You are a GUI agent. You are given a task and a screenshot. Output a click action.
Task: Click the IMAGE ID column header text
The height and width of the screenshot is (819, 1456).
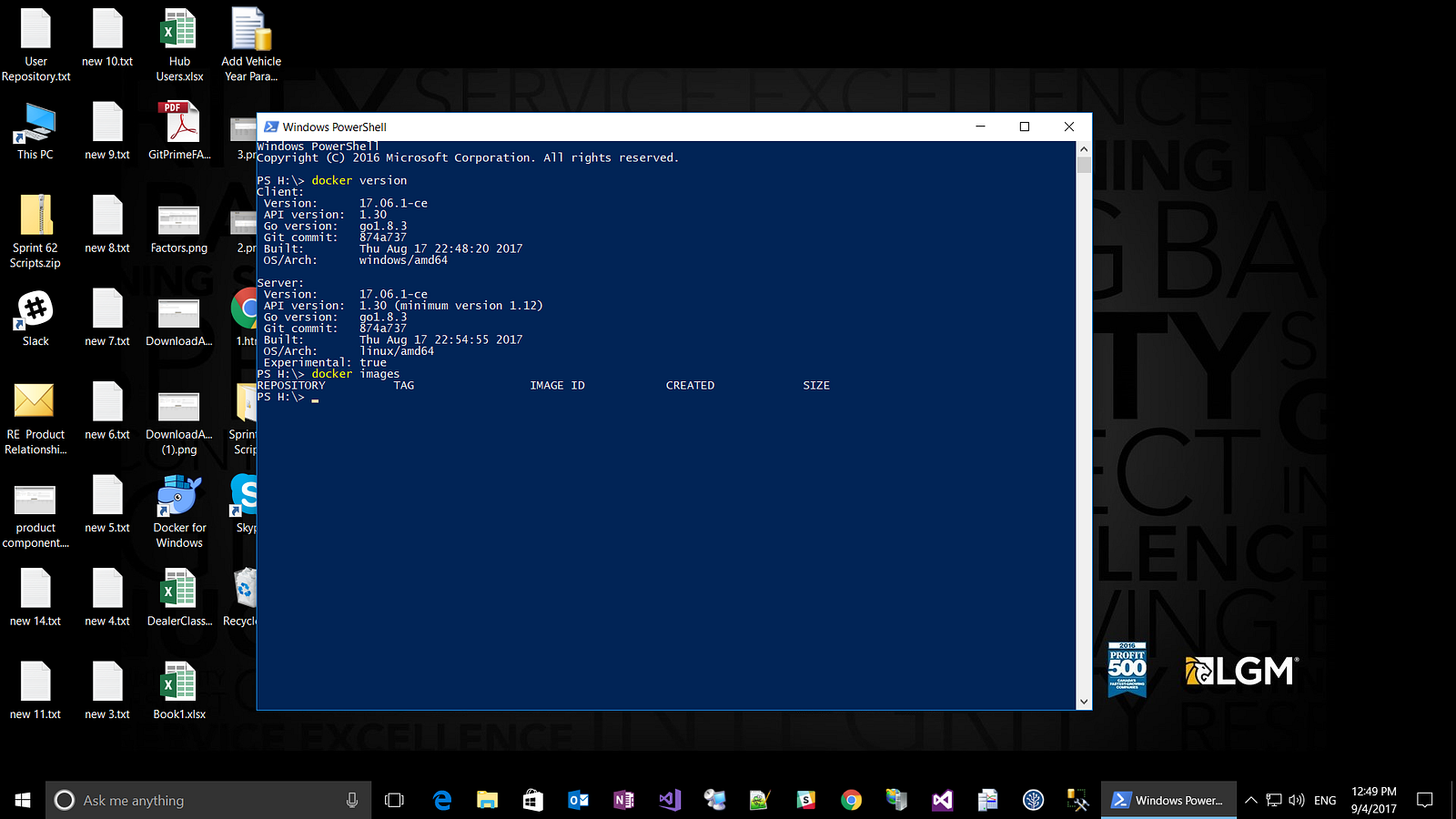pos(557,386)
